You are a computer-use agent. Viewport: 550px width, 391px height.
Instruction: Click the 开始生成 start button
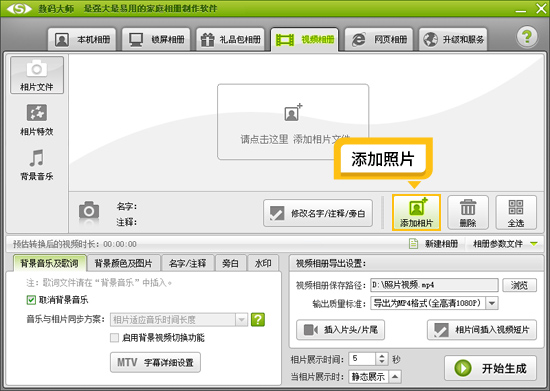point(490,368)
